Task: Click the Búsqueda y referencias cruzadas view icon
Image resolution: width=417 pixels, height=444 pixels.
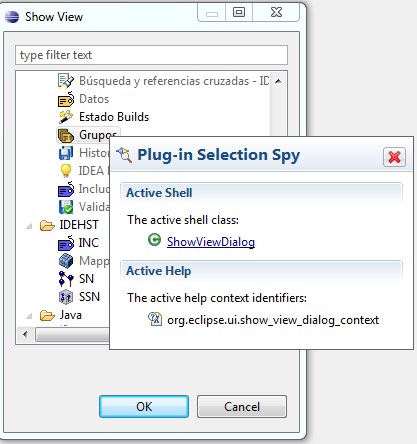Action: coord(66,81)
